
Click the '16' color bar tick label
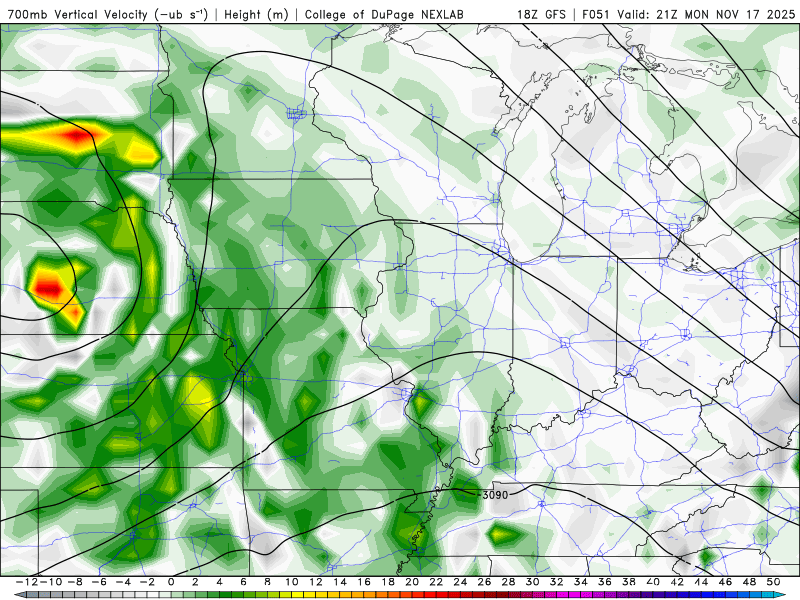[x=364, y=582]
